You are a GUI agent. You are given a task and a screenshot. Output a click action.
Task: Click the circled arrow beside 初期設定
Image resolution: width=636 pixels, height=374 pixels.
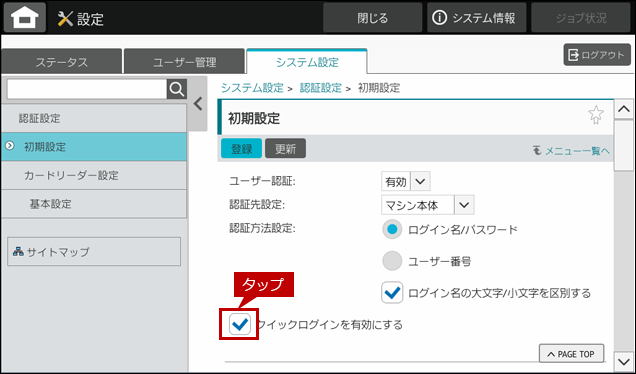click(9, 146)
